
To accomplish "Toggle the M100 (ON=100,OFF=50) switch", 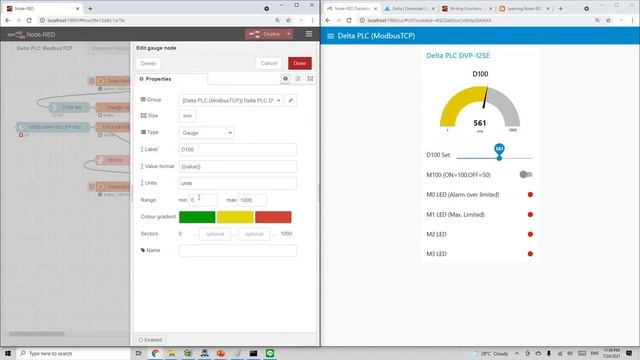I will [x=526, y=175].
